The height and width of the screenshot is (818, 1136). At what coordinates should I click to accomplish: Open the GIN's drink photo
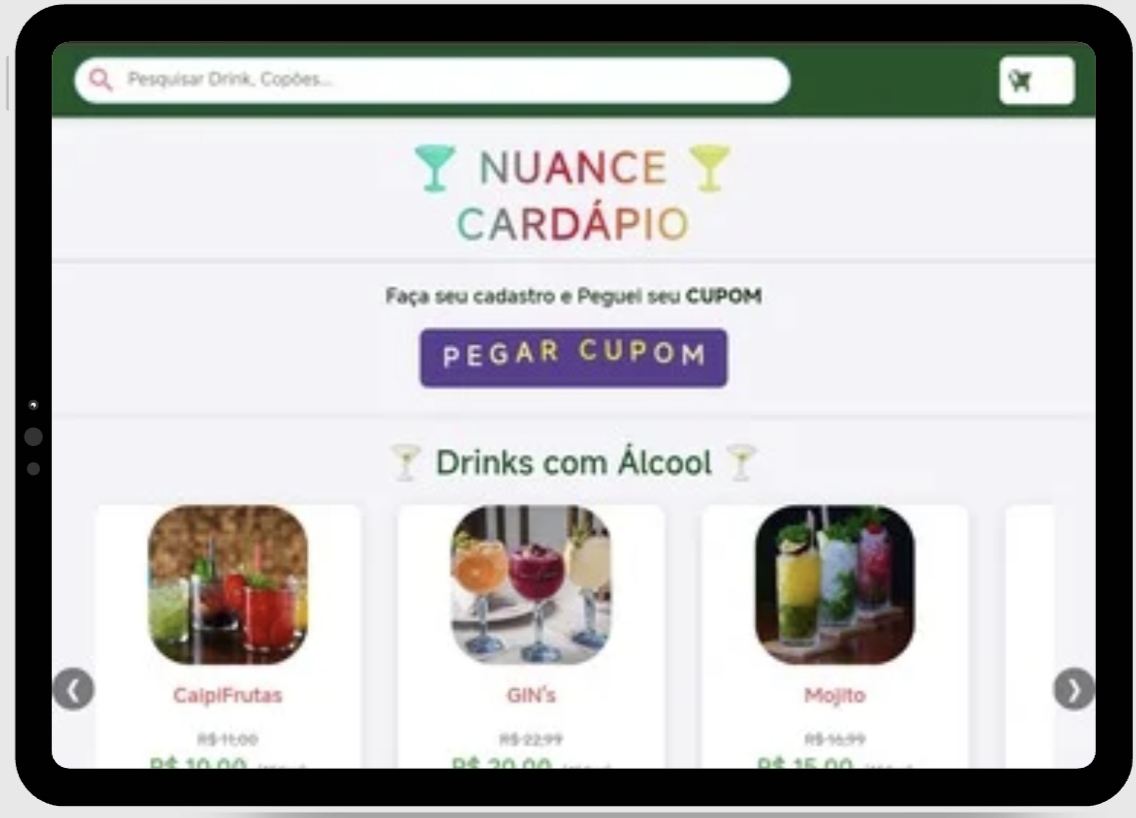coord(531,585)
